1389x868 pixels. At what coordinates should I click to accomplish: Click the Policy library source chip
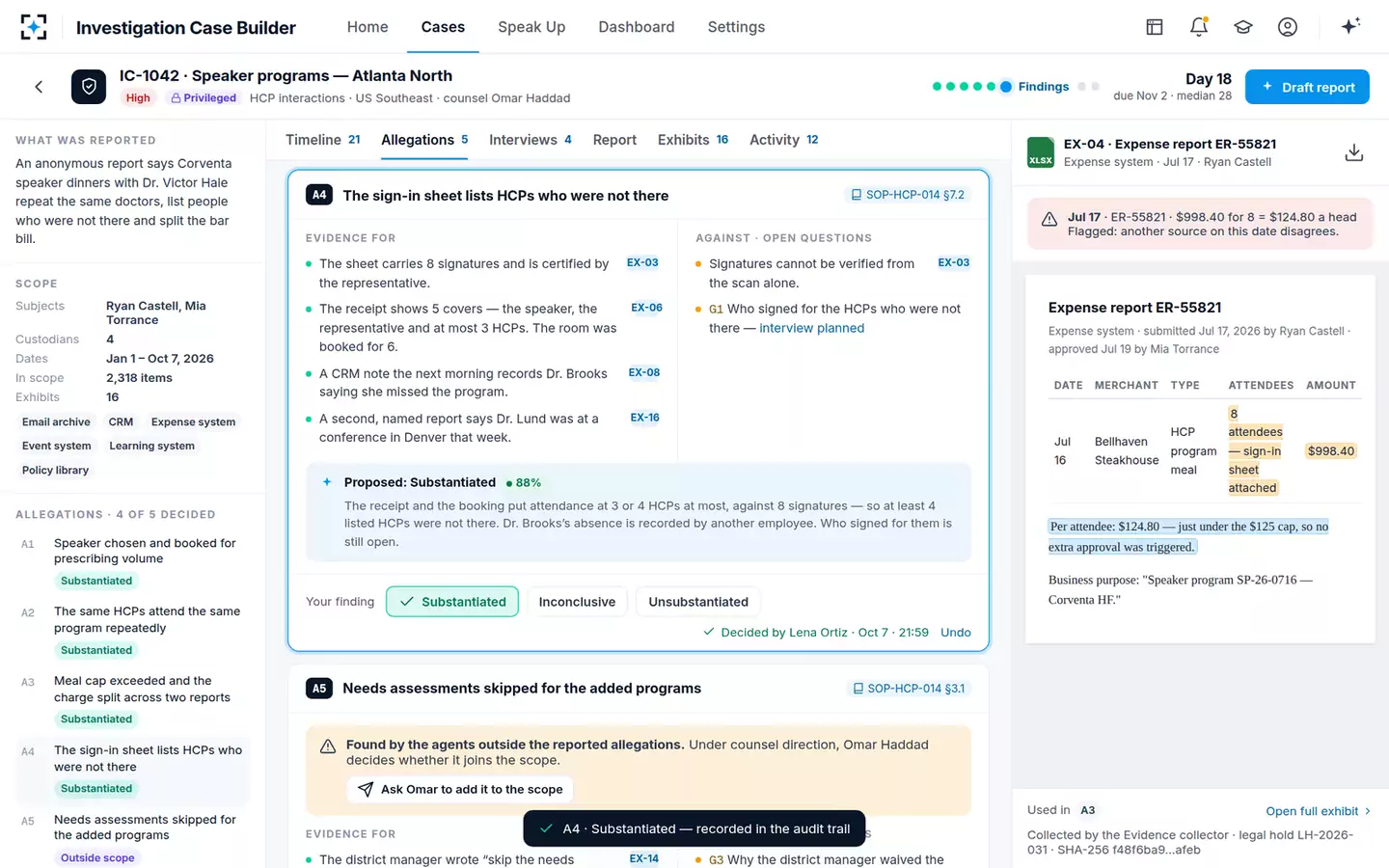coord(55,471)
